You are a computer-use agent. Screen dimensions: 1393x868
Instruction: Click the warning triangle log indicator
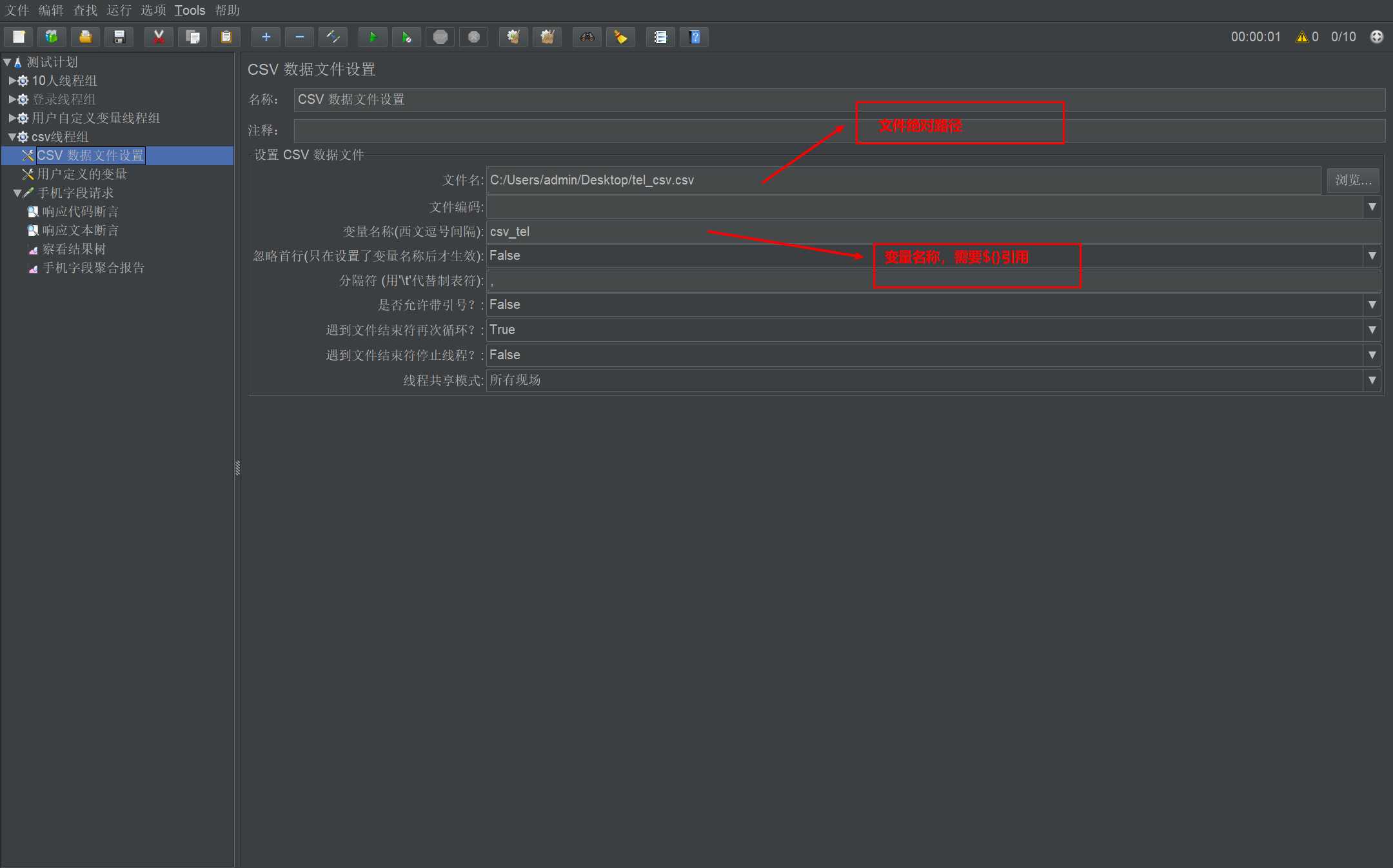(1301, 37)
